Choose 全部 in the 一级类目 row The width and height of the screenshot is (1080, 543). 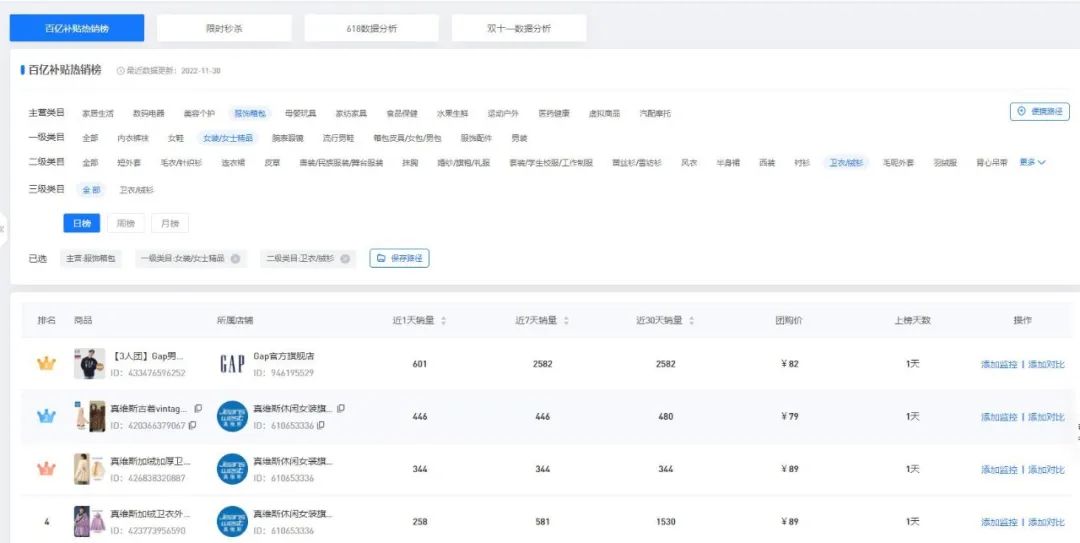(x=90, y=138)
